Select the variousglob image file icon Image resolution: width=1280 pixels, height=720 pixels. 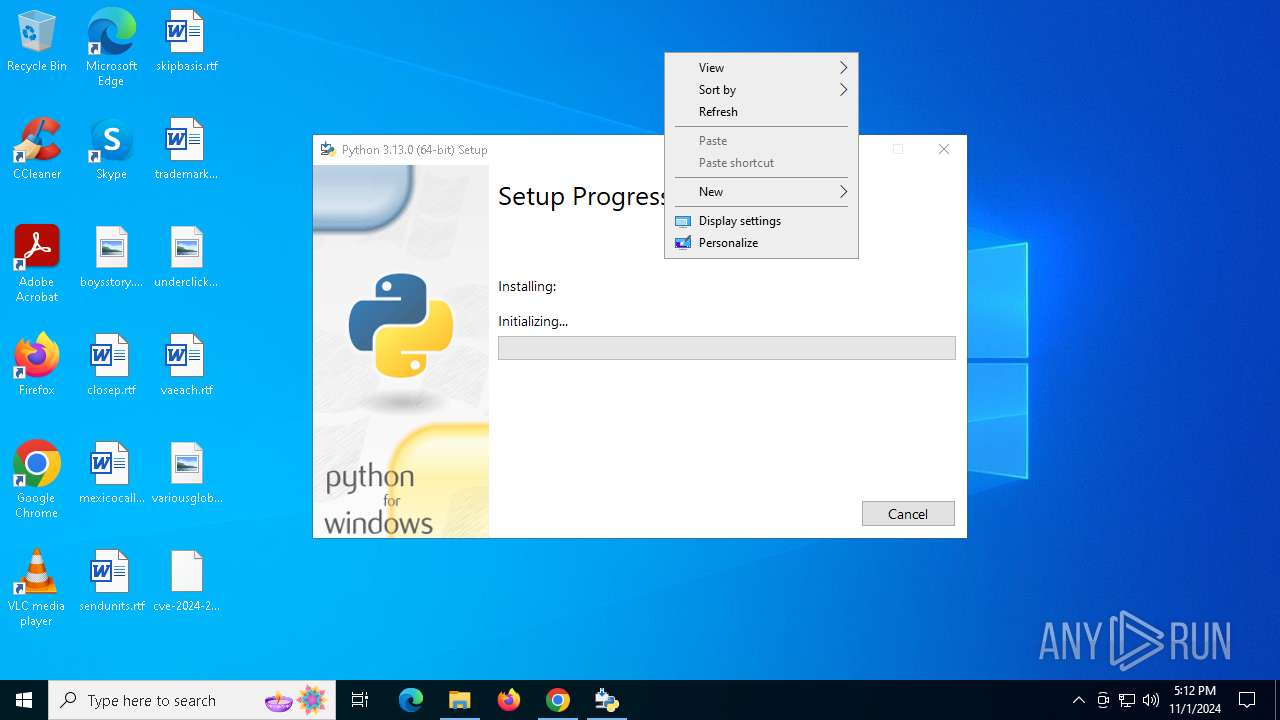coord(186,474)
